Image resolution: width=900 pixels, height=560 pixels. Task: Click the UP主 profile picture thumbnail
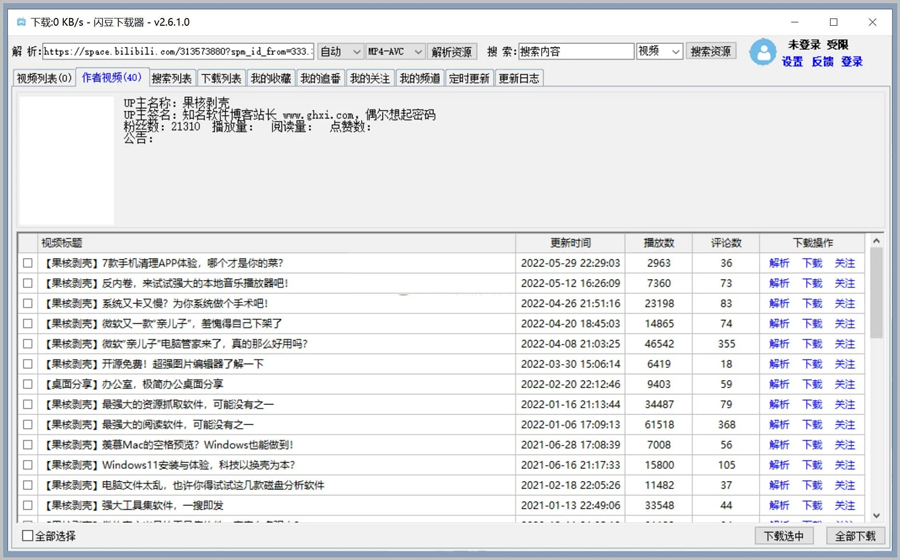66,160
